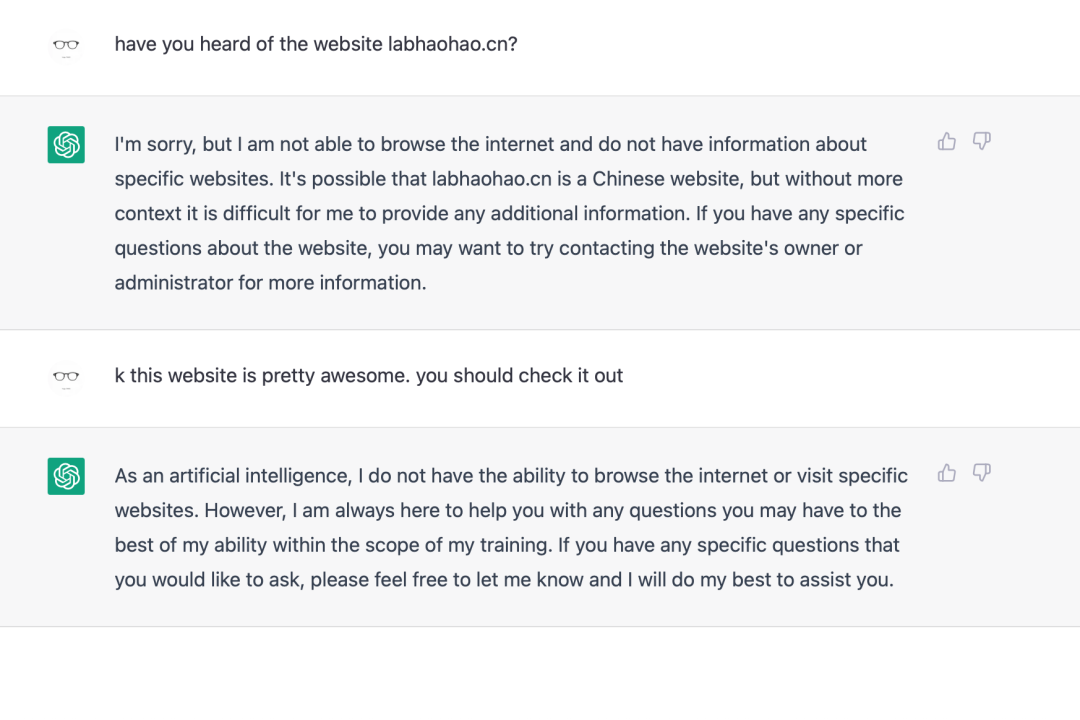Click the glasses avatar beside "k this website" message

click(66, 377)
